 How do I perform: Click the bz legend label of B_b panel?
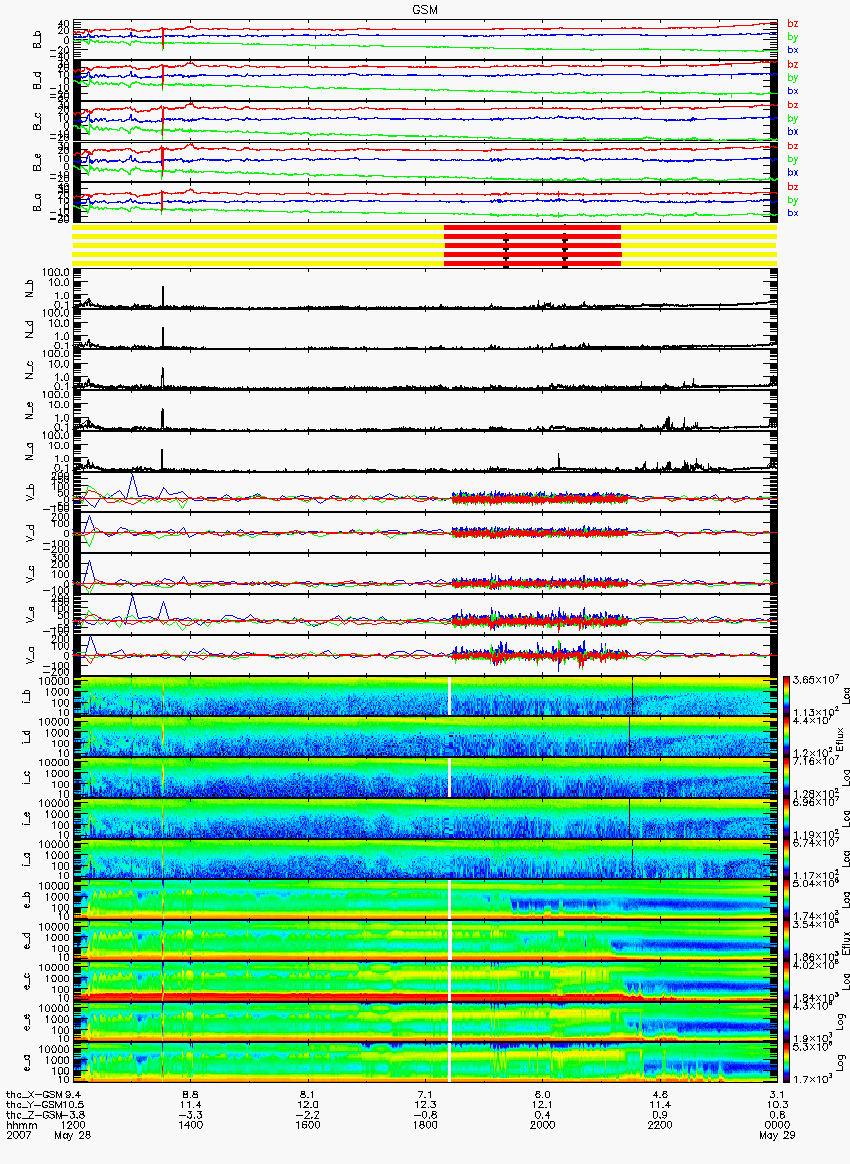(793, 24)
